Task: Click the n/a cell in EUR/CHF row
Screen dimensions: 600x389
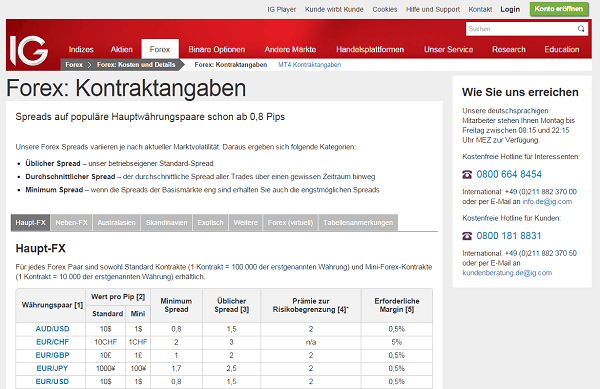Action: [311, 342]
